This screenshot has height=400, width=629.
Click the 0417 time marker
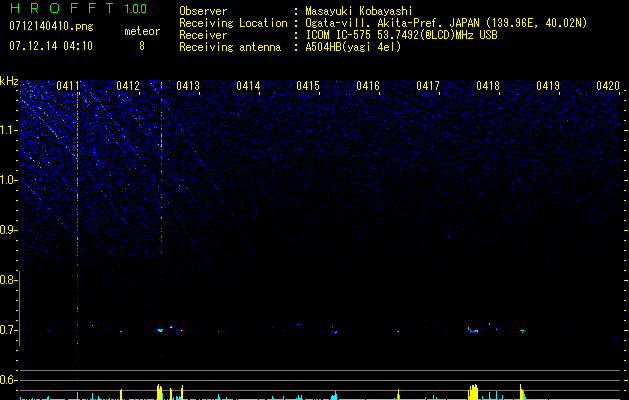pyautogui.click(x=428, y=86)
